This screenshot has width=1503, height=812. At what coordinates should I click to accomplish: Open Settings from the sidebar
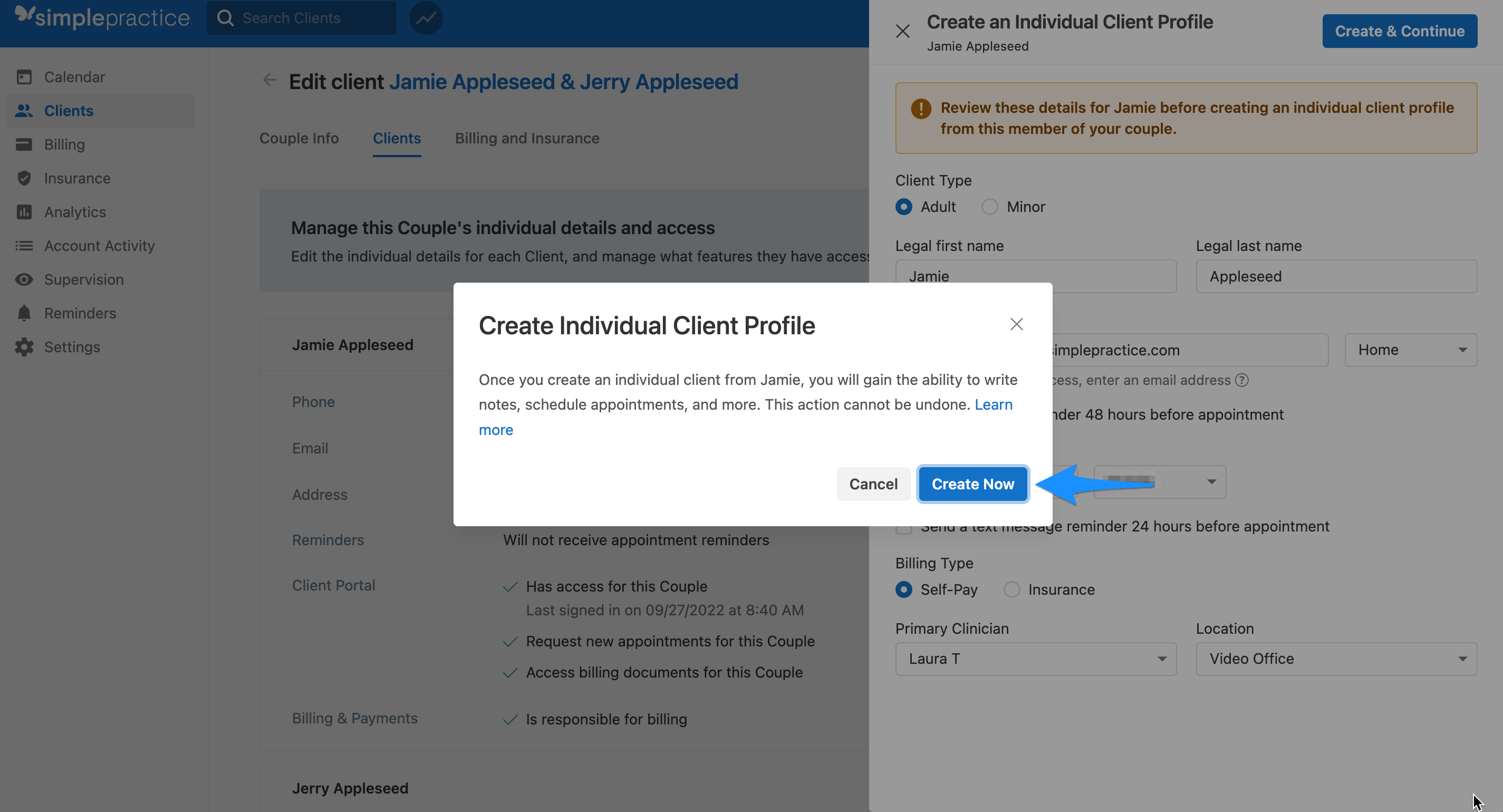(72, 346)
